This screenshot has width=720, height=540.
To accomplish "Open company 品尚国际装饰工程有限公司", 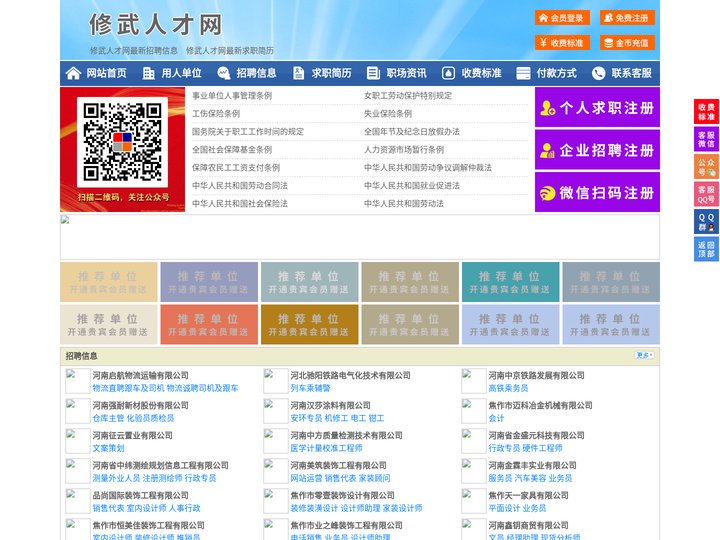I will (x=141, y=495).
